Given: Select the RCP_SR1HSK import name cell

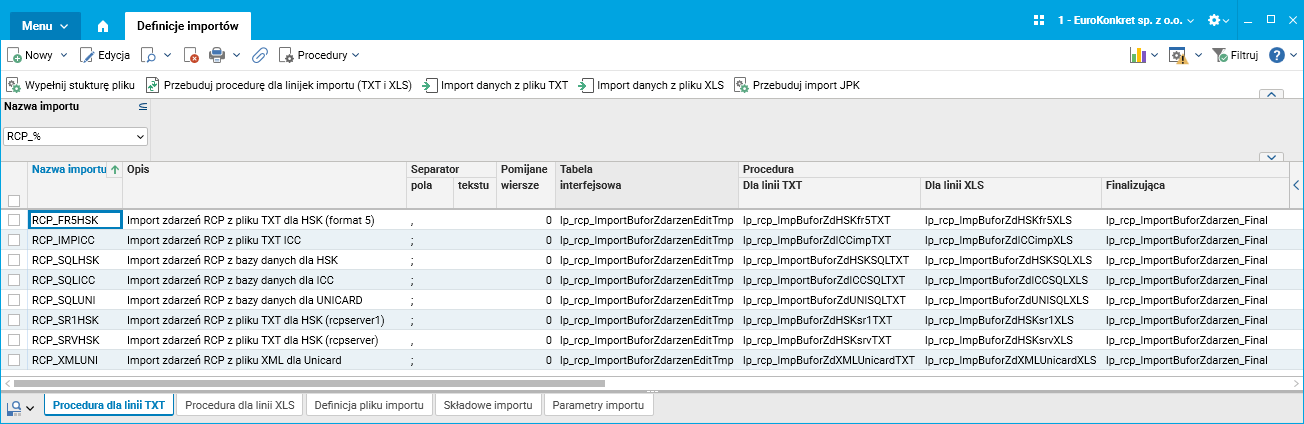Looking at the screenshot, I should point(66,320).
